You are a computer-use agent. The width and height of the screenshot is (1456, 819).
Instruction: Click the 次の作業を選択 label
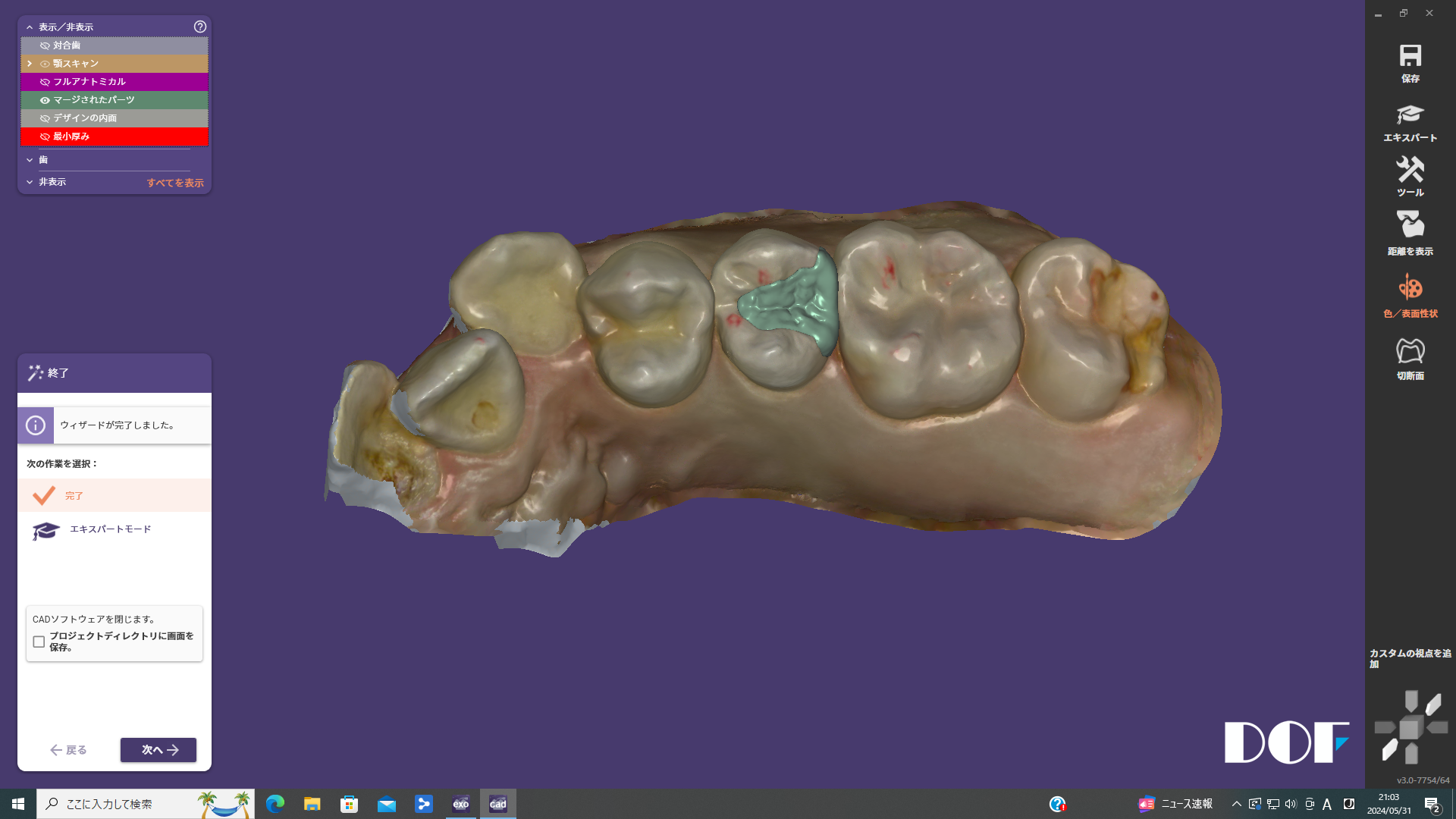(x=62, y=463)
